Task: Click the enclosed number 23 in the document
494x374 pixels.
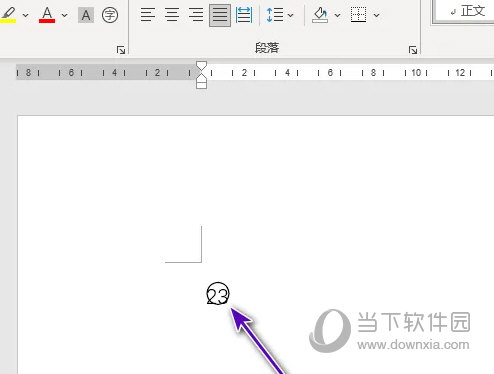Action: point(218,293)
